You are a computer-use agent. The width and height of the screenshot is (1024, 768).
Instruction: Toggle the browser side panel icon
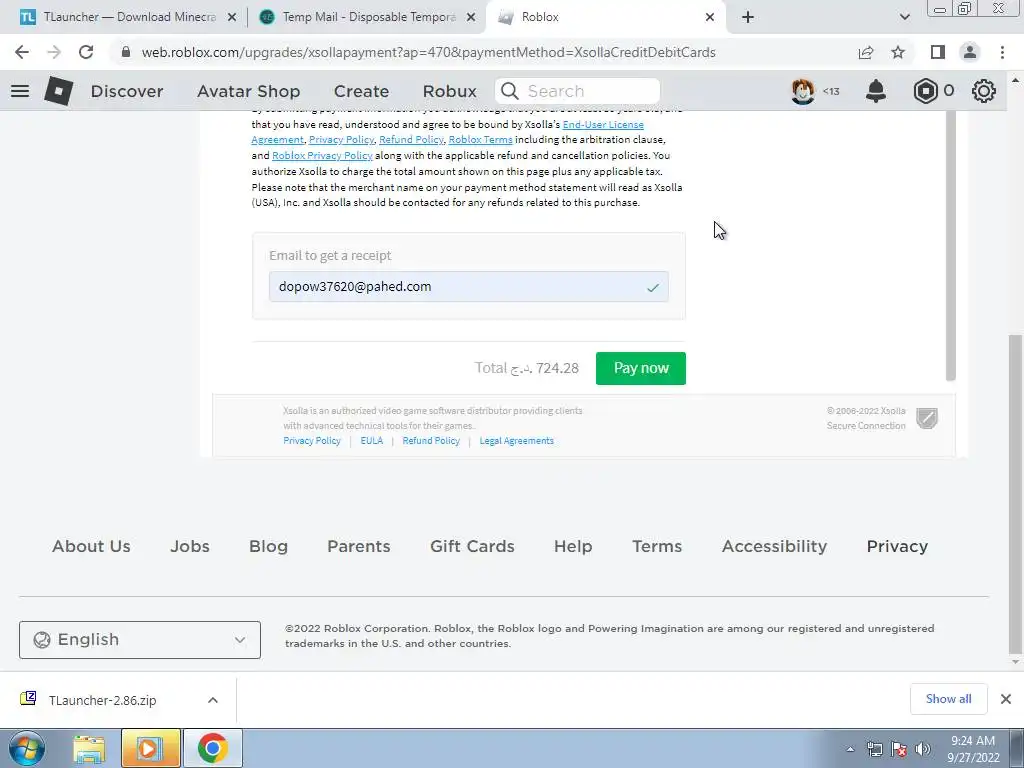(x=938, y=52)
